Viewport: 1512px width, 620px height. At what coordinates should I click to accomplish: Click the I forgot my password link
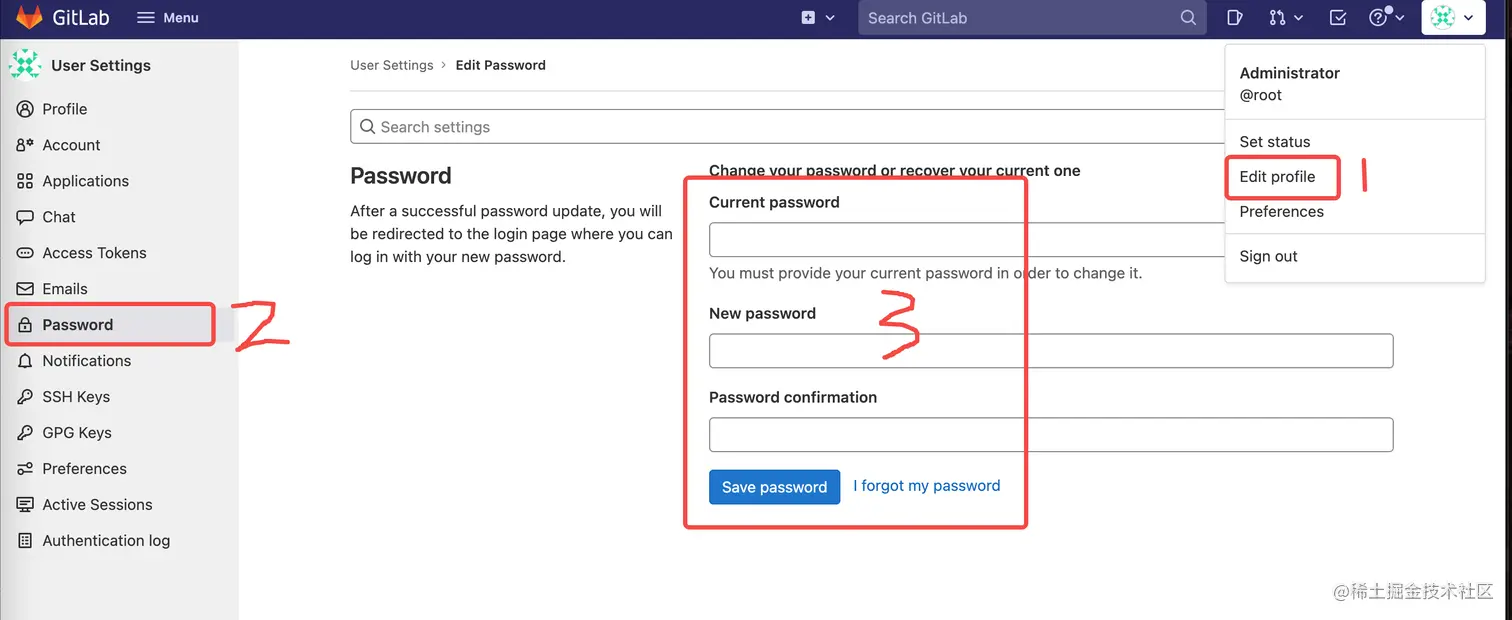[926, 486]
